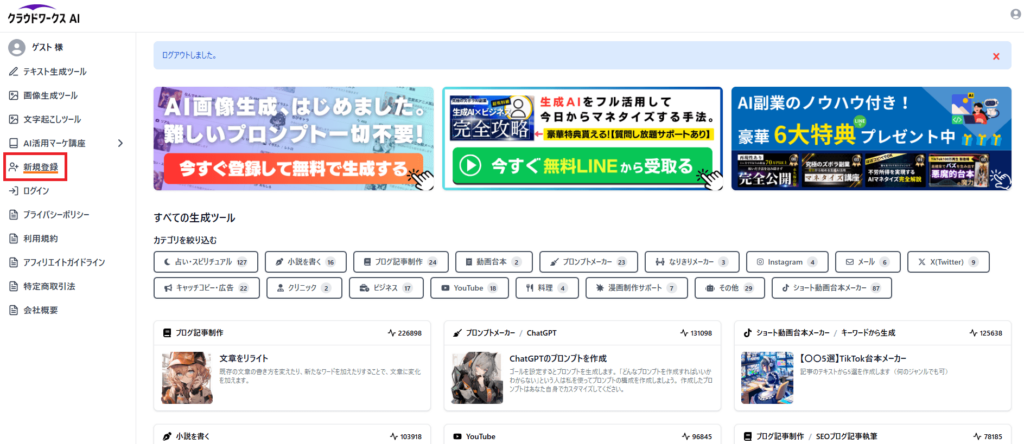
Task: Open the user account icon at top right
Action: click(1016, 14)
